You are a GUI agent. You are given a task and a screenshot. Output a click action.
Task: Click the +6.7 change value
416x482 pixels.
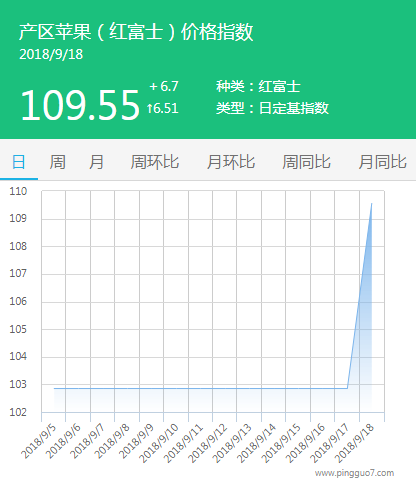coord(164,86)
